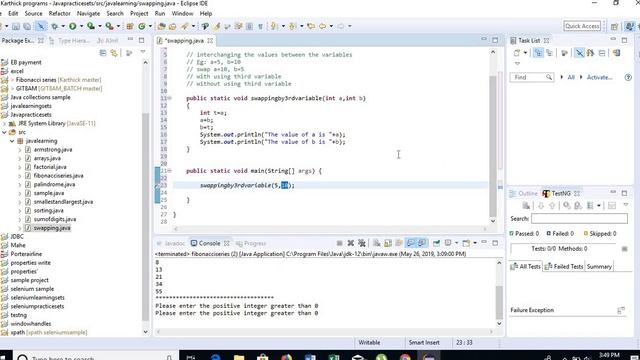The height and width of the screenshot is (360, 640).
Task: Open the New Task dropdown arrow
Action: (525, 53)
